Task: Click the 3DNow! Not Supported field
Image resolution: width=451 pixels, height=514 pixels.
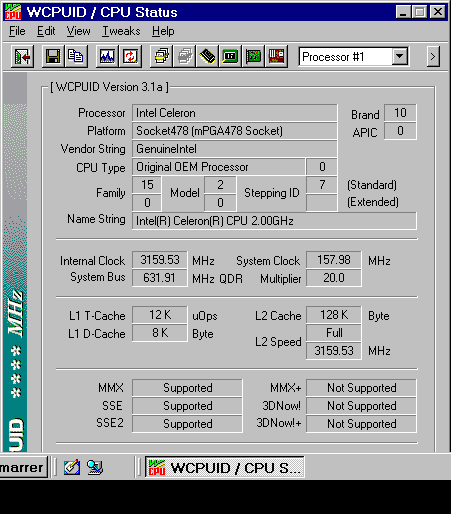Action: coord(361,406)
